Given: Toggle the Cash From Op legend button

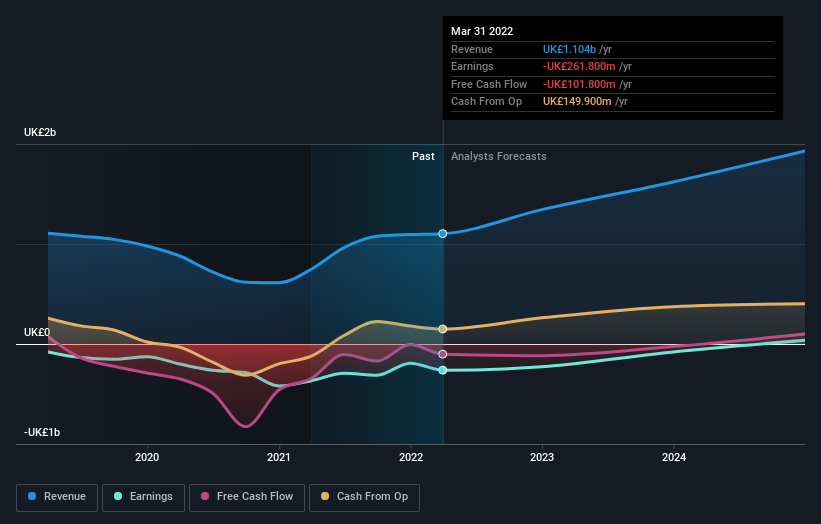Looking at the screenshot, I should tap(364, 497).
